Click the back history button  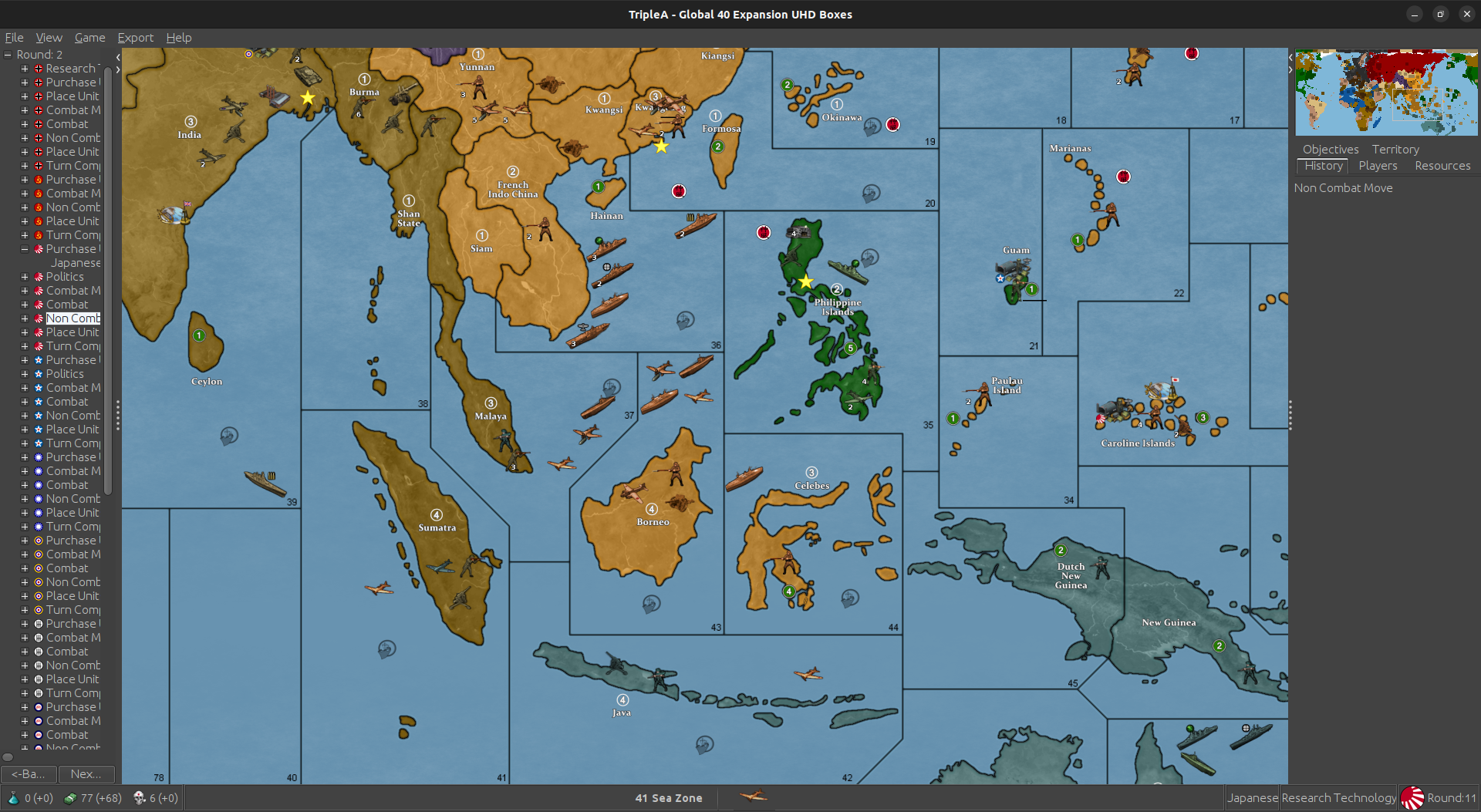(29, 773)
